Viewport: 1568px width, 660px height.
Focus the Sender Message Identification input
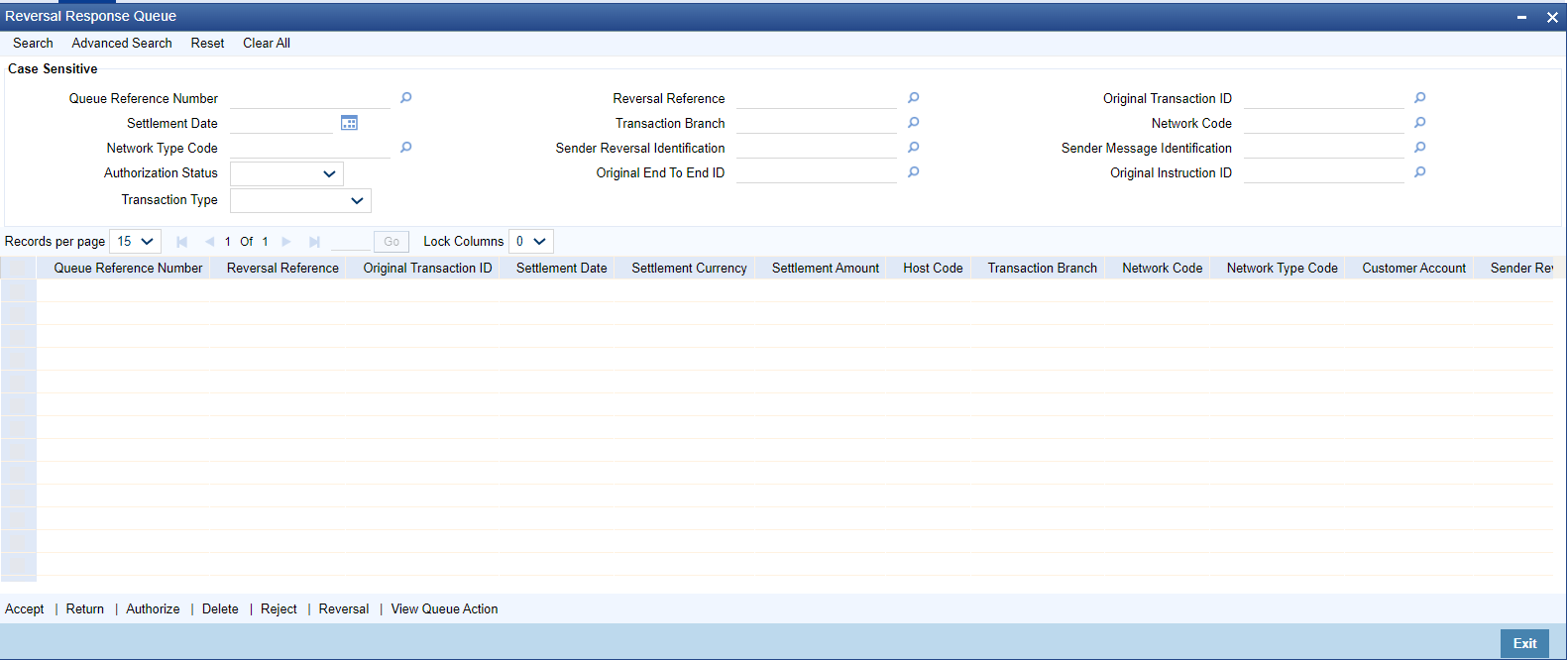[1324, 148]
